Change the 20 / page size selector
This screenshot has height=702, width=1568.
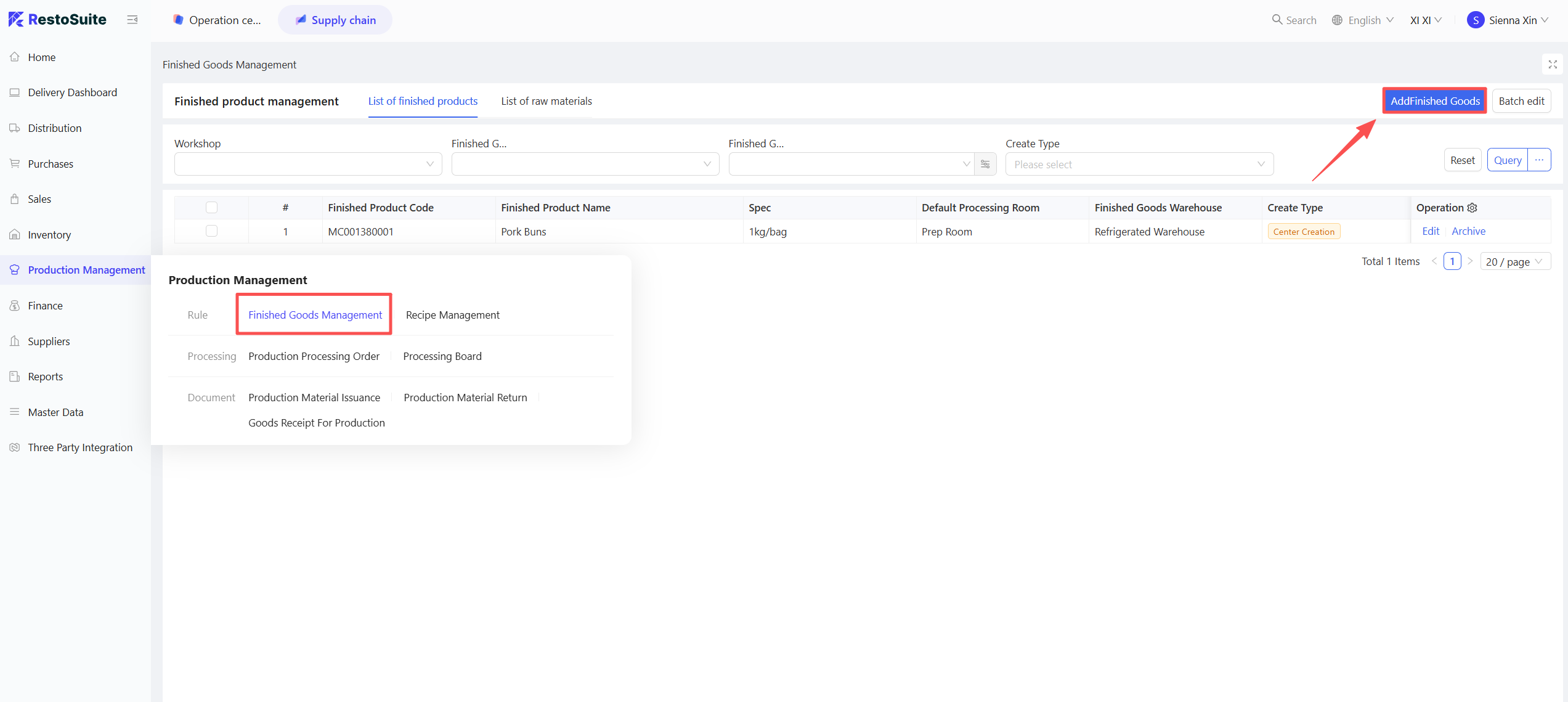pos(1514,261)
